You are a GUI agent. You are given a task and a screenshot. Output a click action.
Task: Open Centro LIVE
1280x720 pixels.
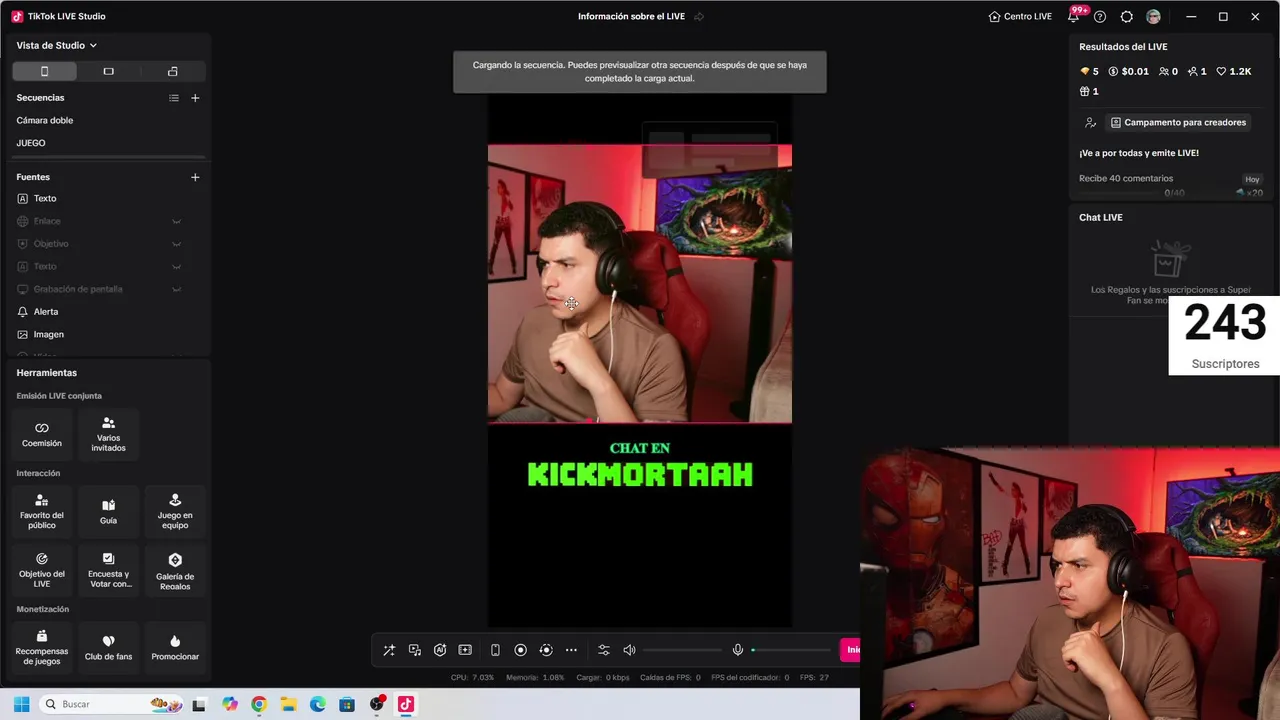pos(1020,16)
